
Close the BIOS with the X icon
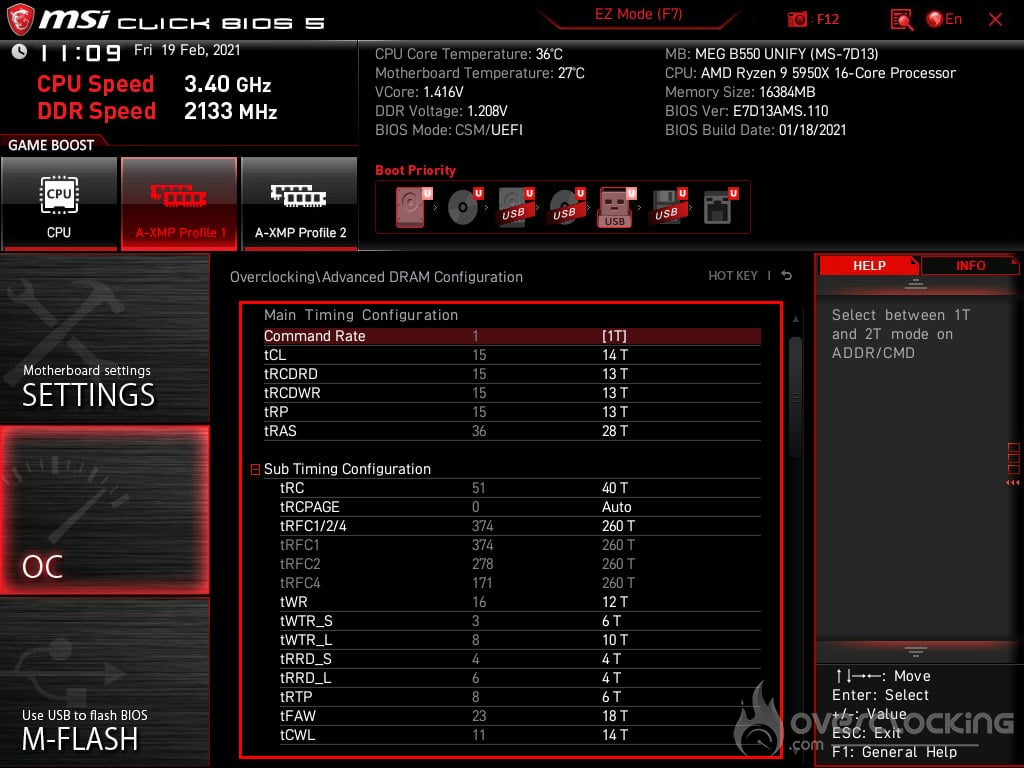pos(995,20)
